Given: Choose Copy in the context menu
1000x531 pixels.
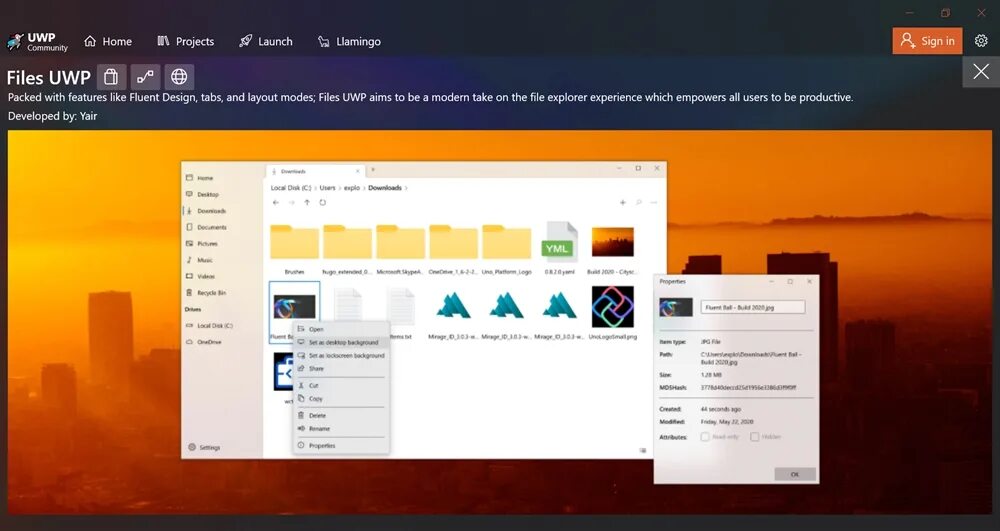Looking at the screenshot, I should (x=341, y=398).
